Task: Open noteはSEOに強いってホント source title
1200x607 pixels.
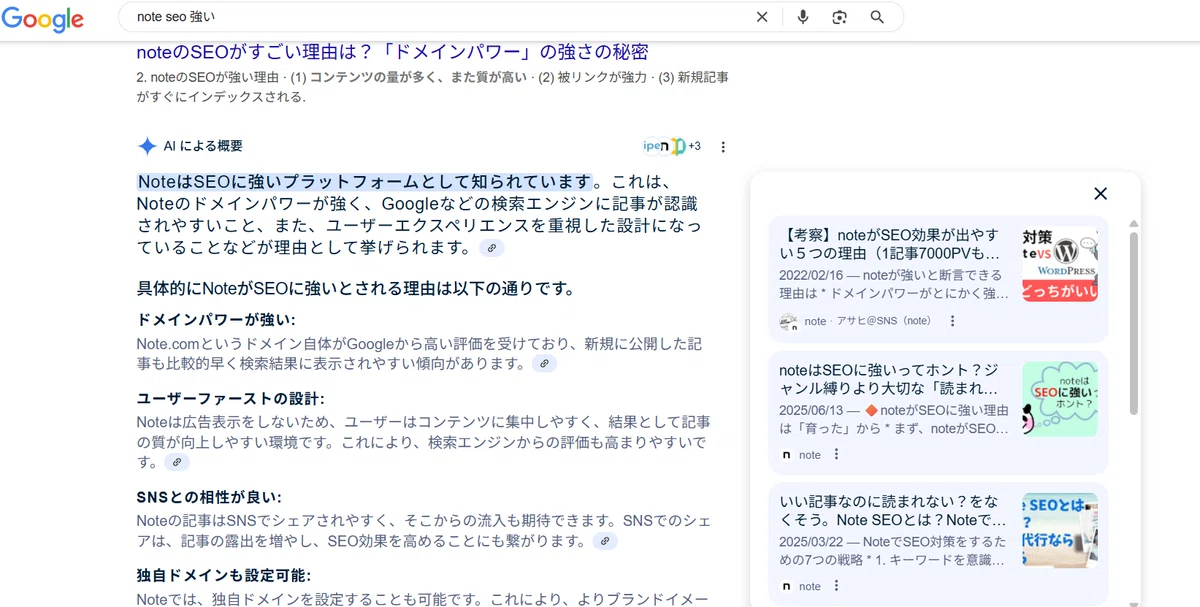Action: [889, 378]
